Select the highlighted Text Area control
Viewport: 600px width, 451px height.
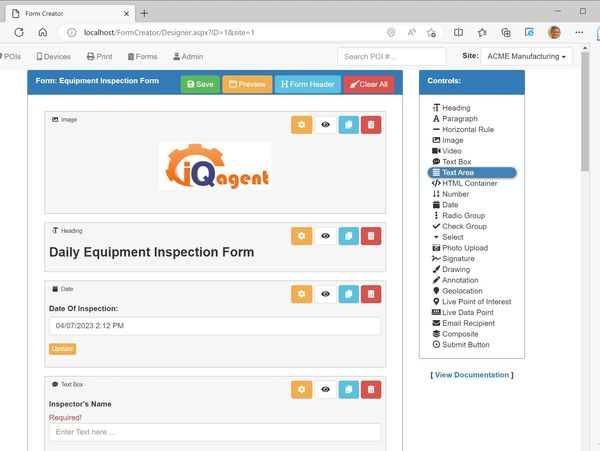click(x=472, y=173)
